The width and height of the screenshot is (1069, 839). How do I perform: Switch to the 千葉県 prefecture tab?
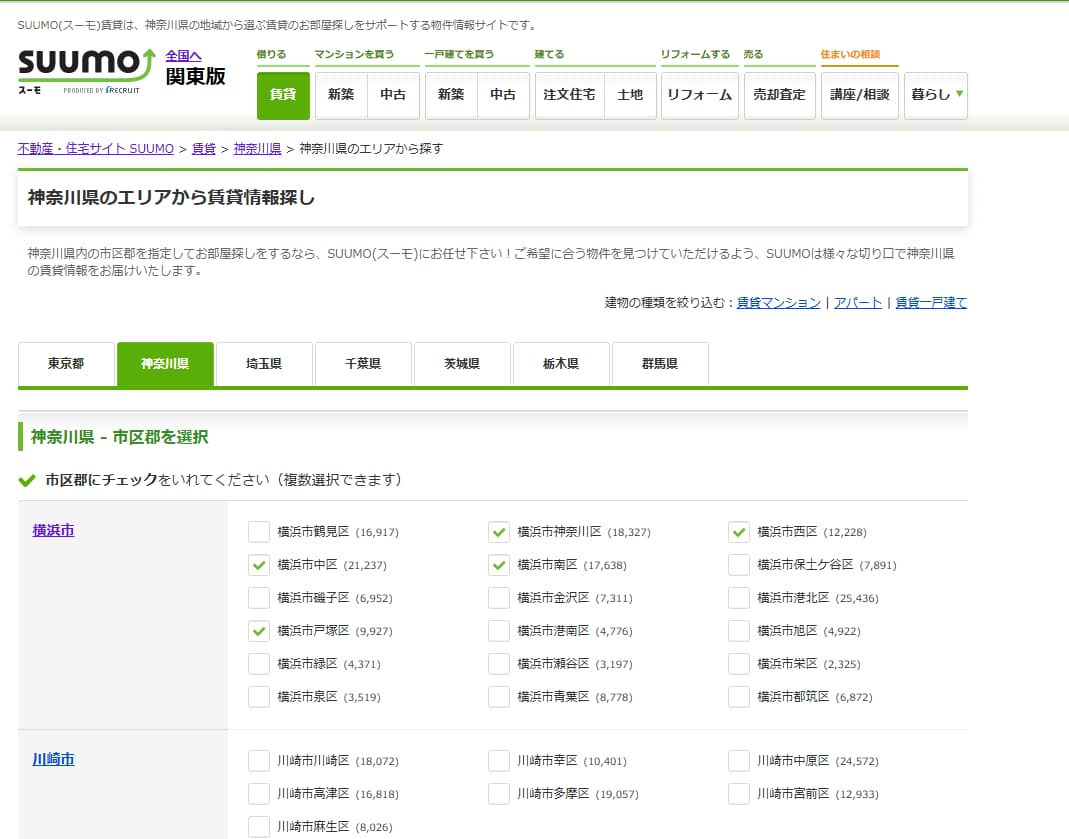point(362,363)
